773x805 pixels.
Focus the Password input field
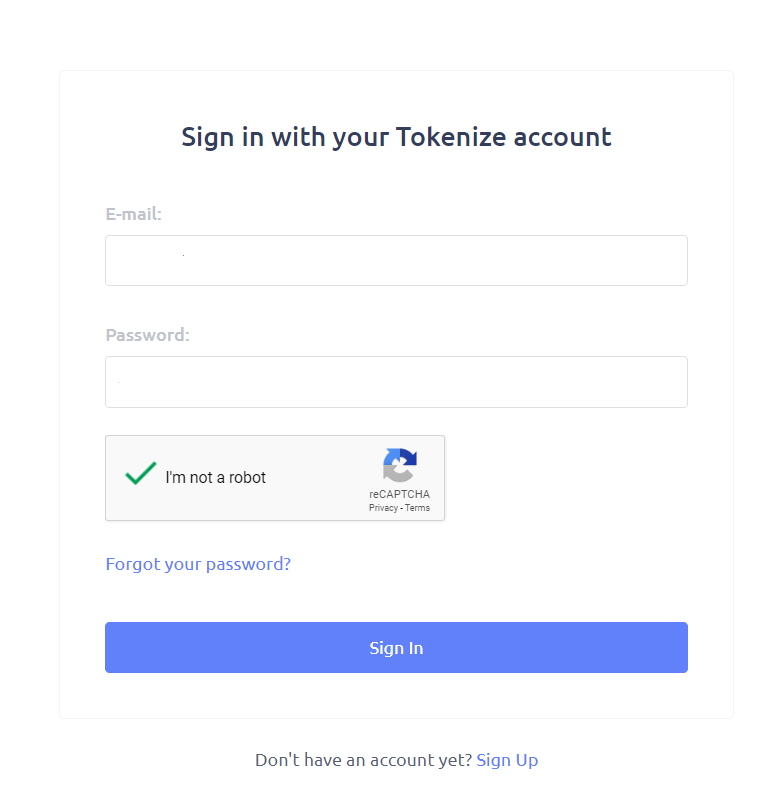coord(396,382)
